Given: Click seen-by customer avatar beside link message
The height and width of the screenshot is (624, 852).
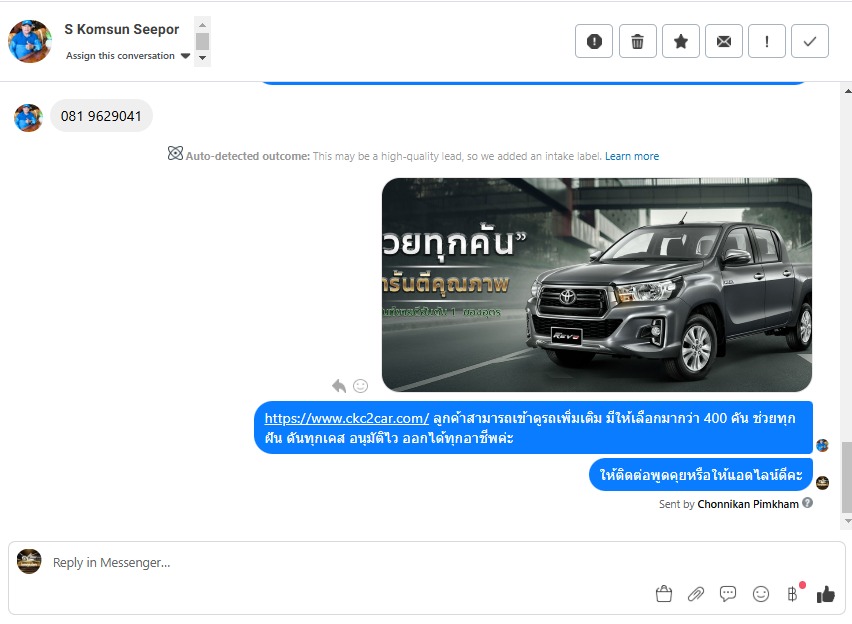Looking at the screenshot, I should click(822, 446).
